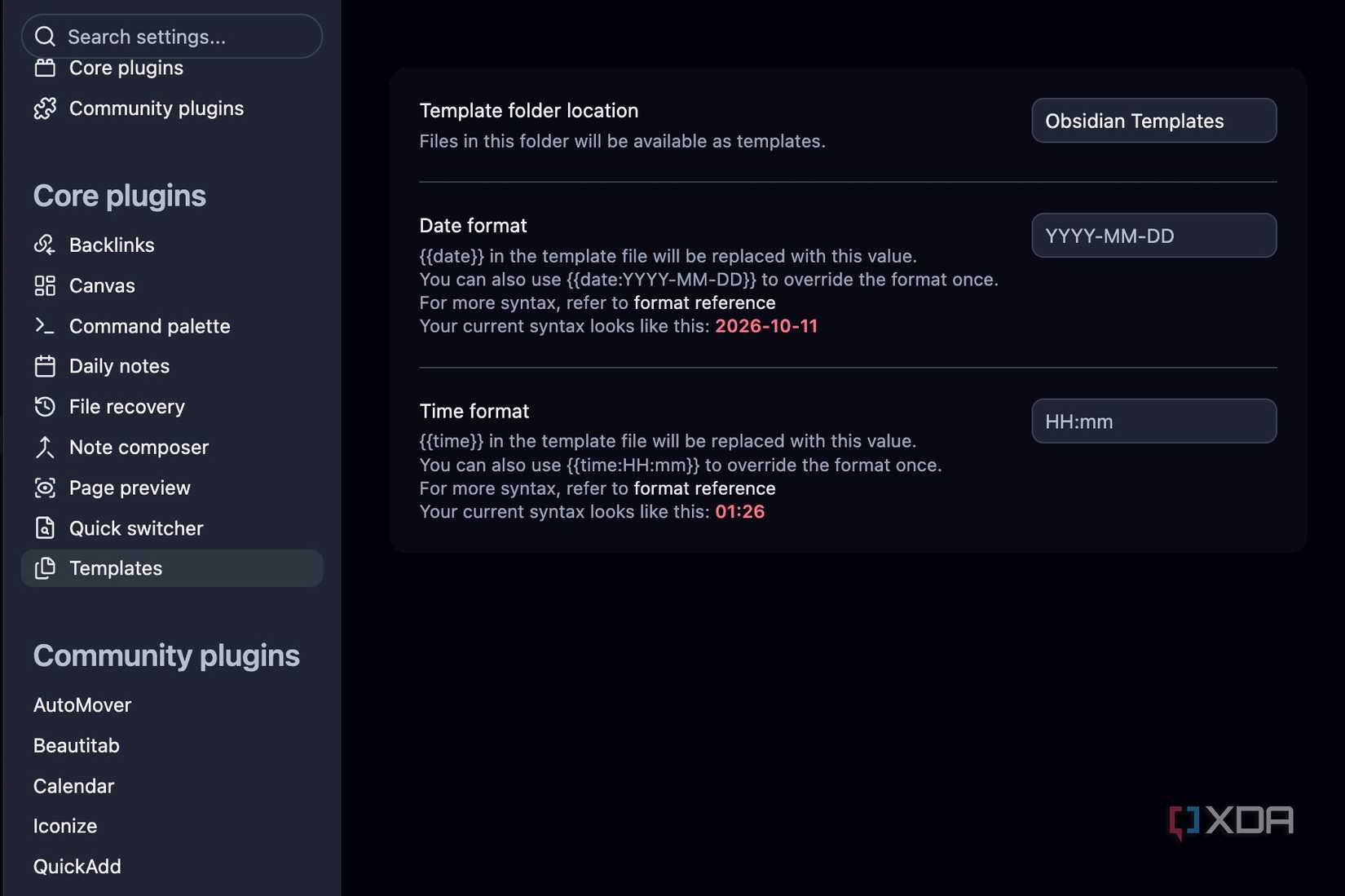Edit the Template folder location field
This screenshot has width=1345, height=896.
(x=1153, y=121)
